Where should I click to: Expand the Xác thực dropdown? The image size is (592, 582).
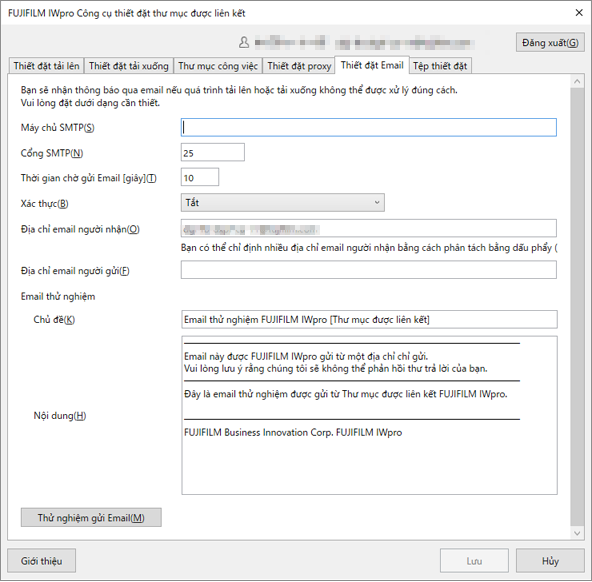pyautogui.click(x=283, y=203)
